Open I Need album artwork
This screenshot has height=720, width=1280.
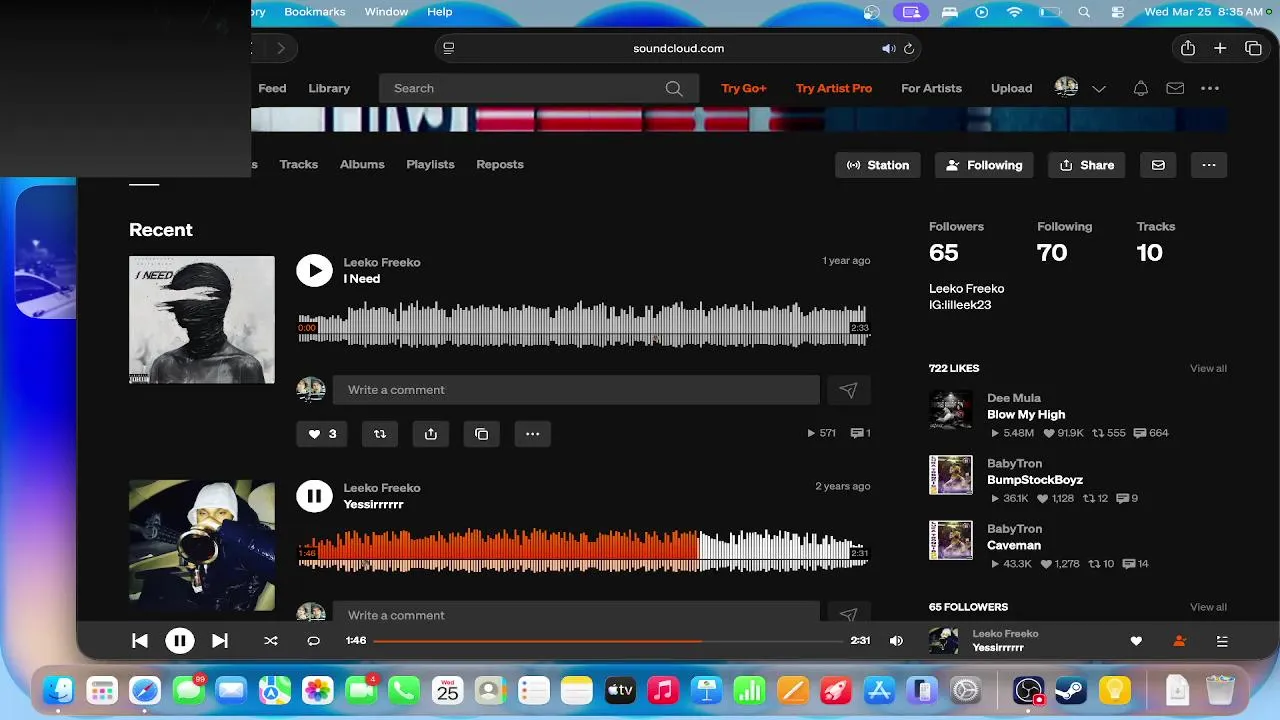202,320
